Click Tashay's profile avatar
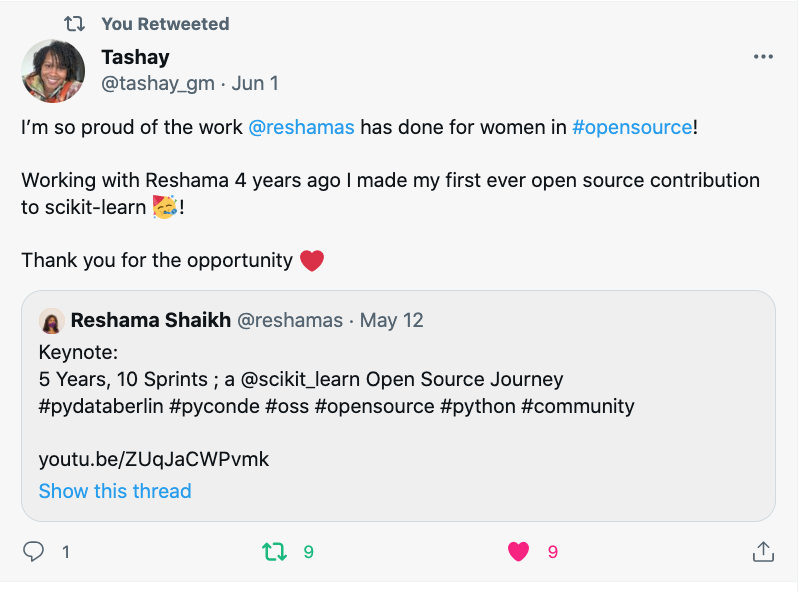 pos(53,71)
